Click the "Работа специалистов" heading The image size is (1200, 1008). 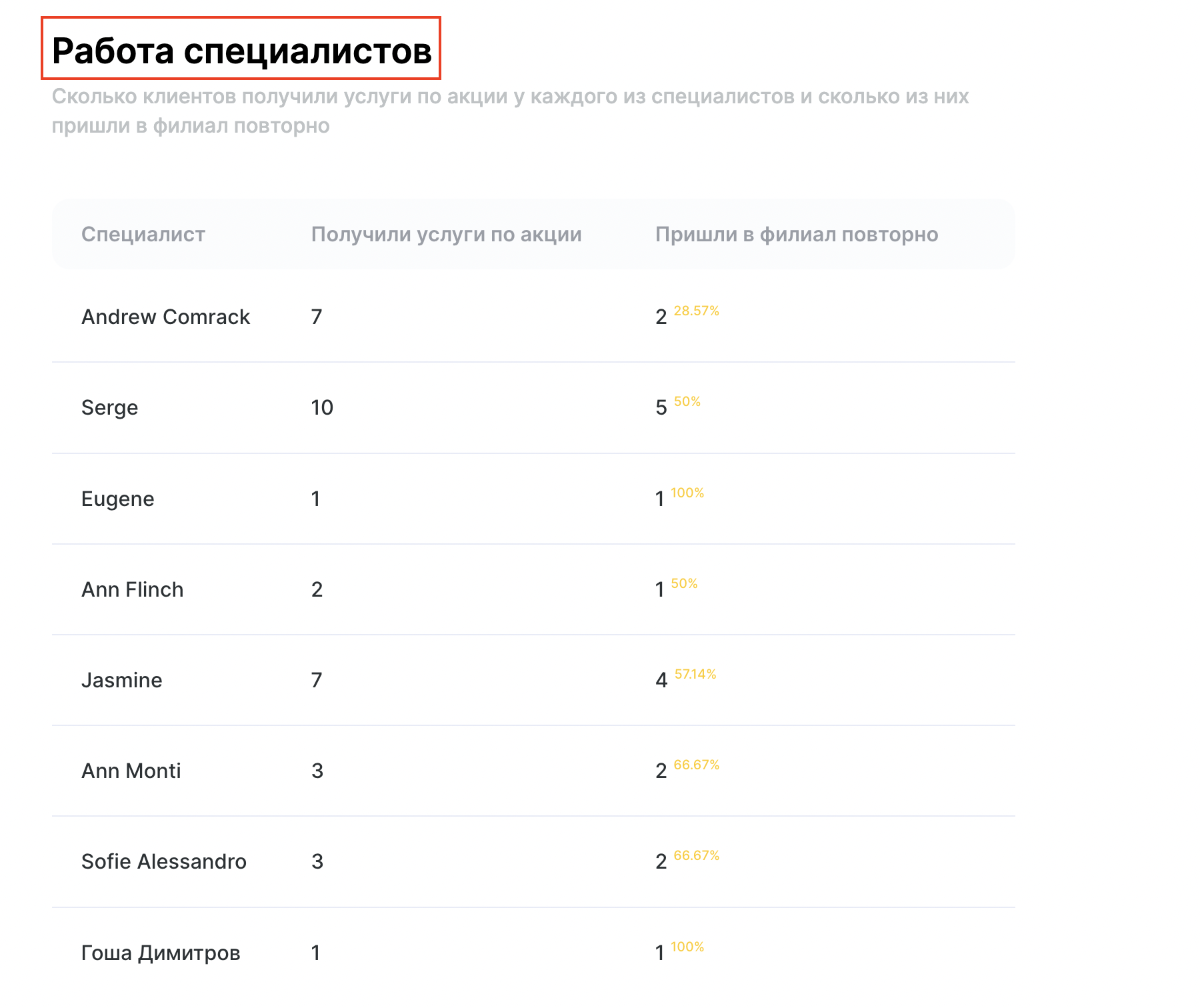point(241,51)
